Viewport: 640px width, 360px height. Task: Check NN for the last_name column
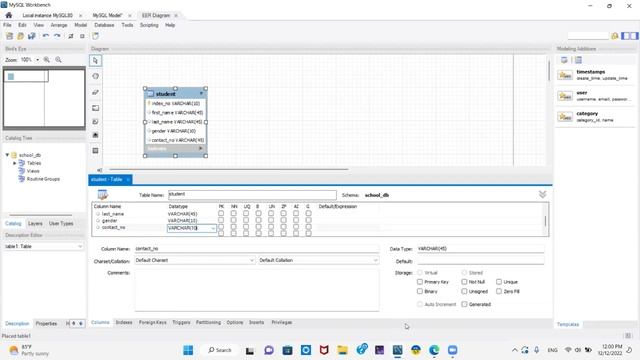click(x=233, y=213)
